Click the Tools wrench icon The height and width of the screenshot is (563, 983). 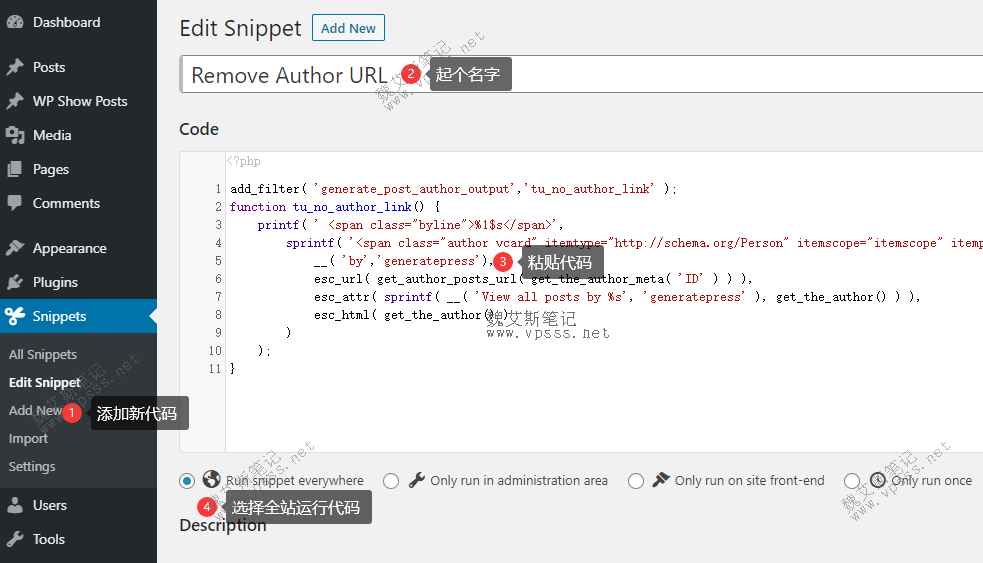click(15, 539)
